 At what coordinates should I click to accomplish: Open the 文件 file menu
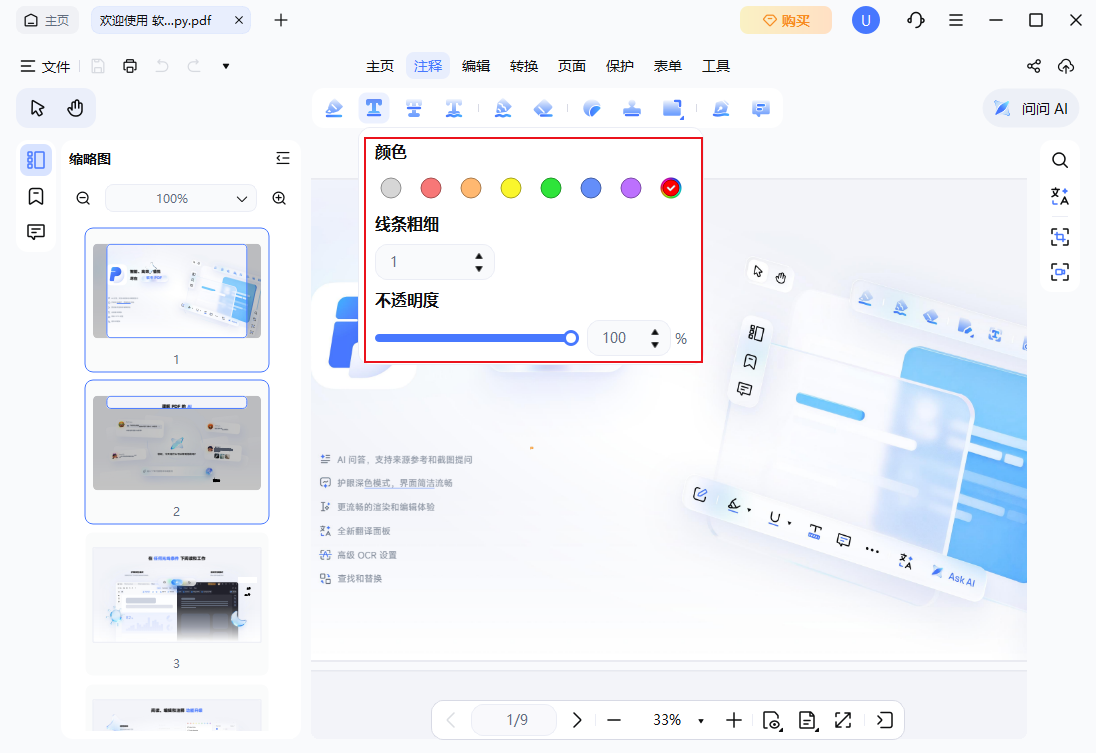tap(45, 66)
